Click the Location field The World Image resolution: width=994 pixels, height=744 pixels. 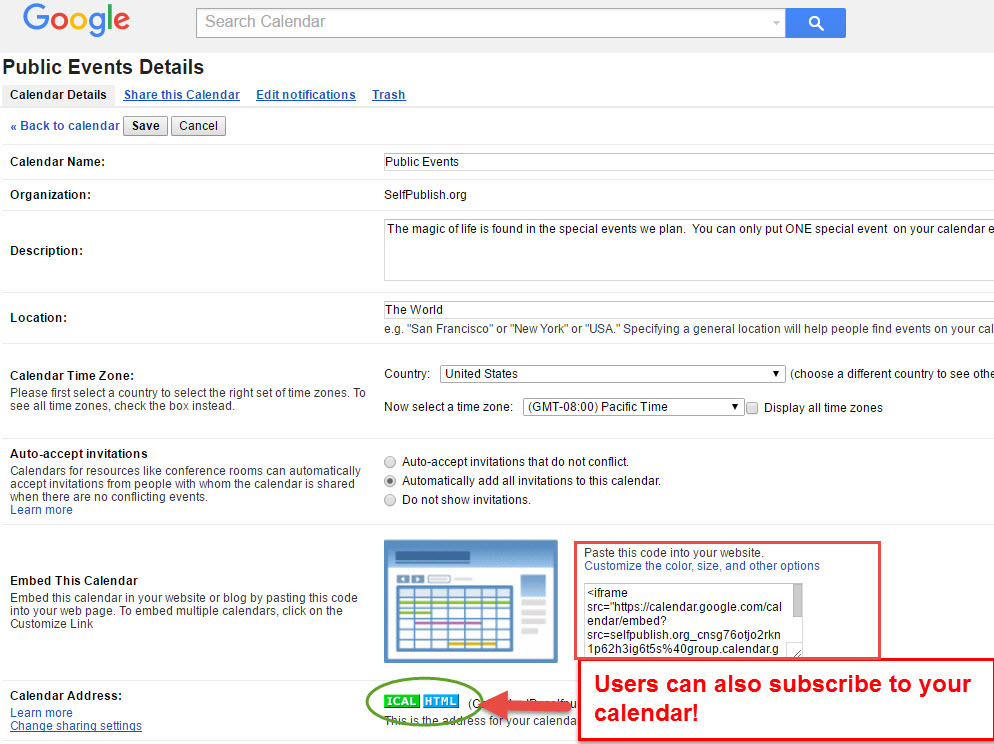pyautogui.click(x=688, y=310)
